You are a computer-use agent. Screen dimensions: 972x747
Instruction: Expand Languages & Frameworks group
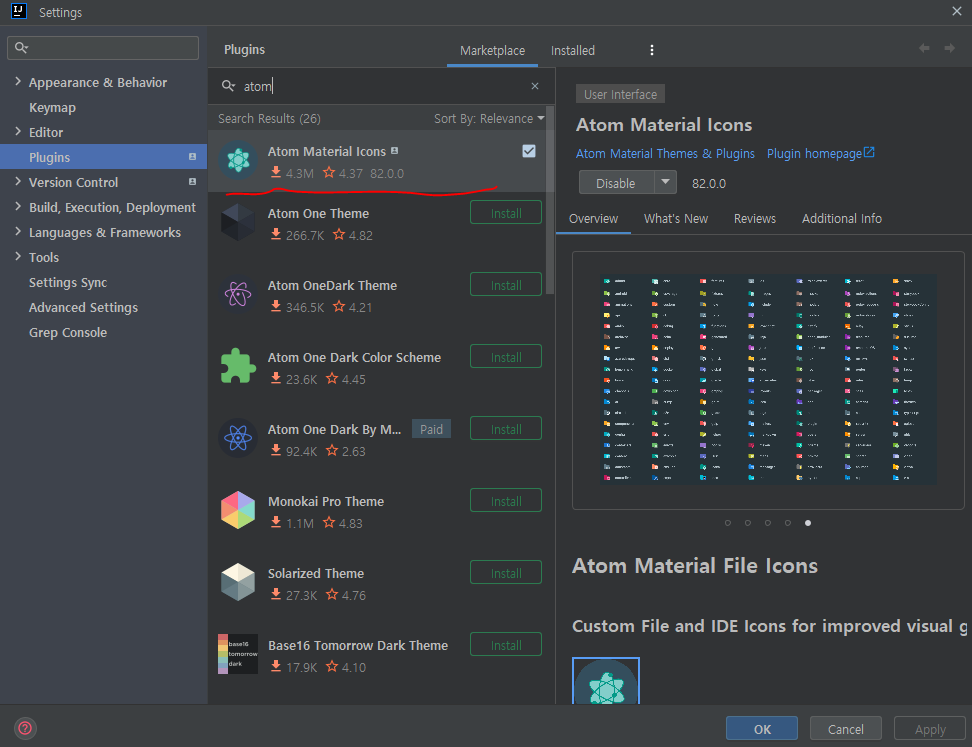(x=17, y=231)
